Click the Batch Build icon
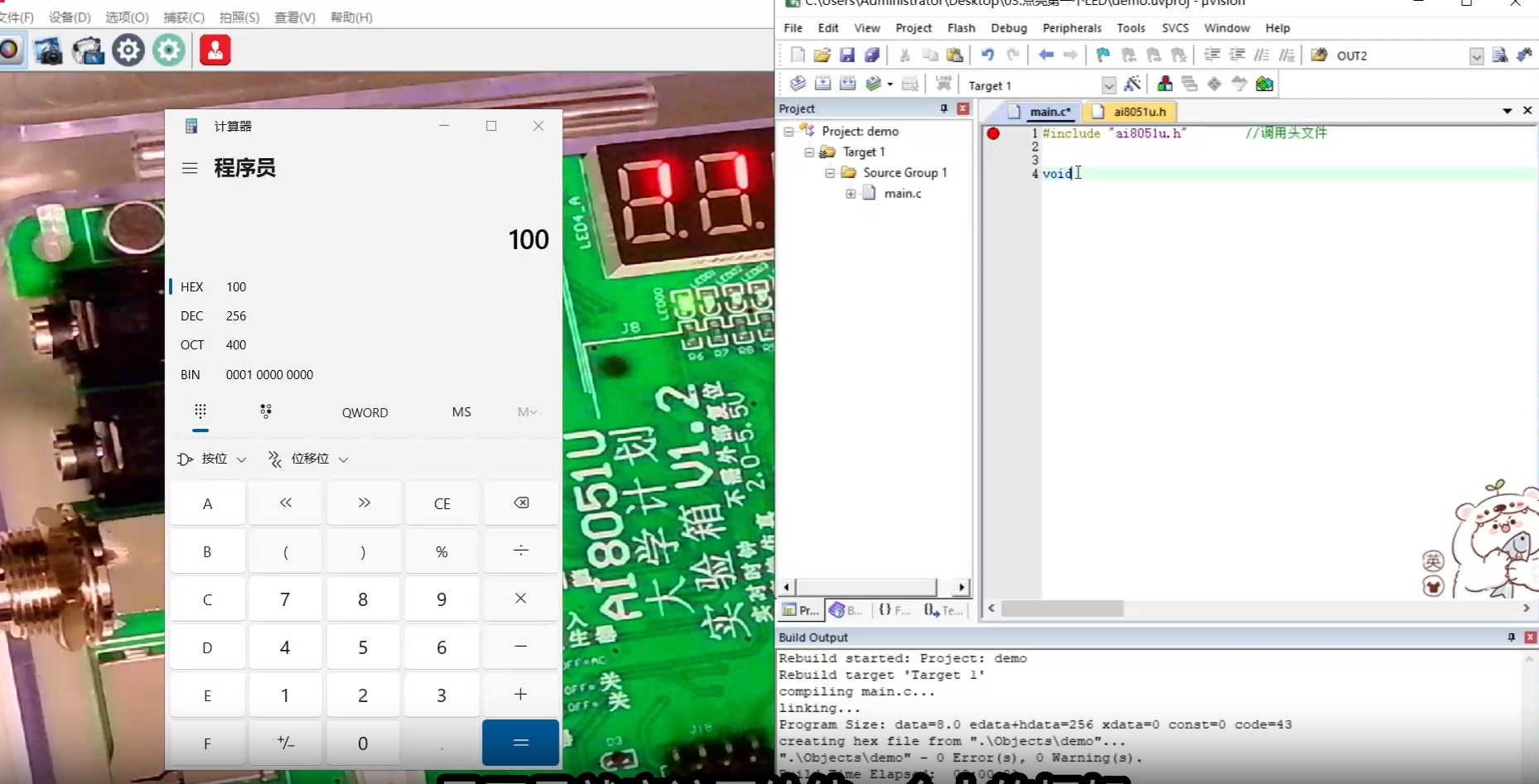 point(873,84)
